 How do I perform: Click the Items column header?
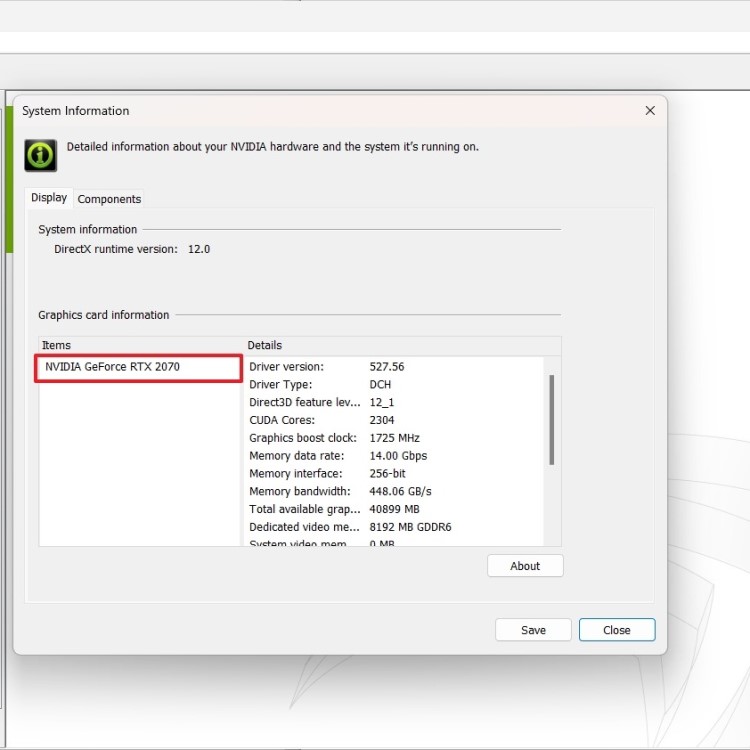click(x=140, y=345)
